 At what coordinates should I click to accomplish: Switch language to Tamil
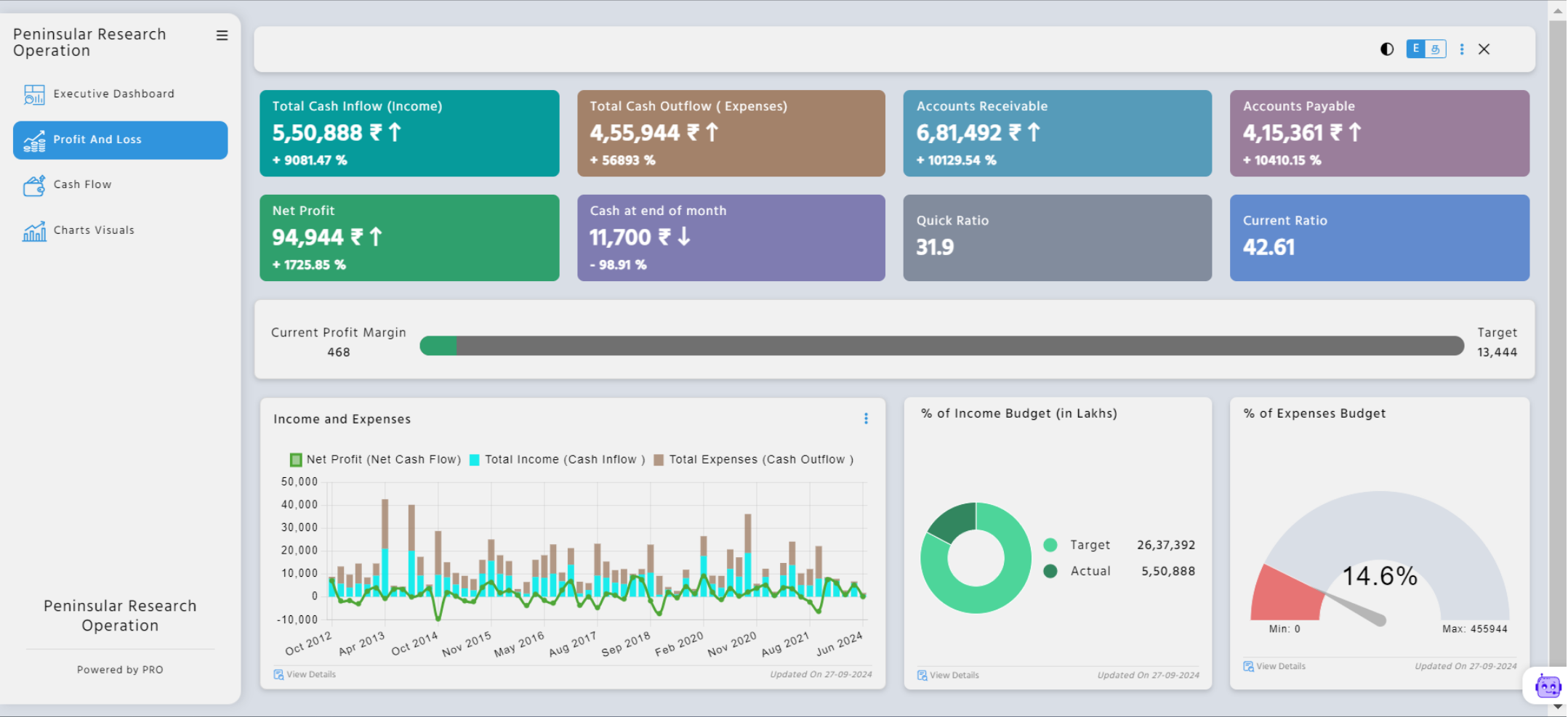(1435, 49)
